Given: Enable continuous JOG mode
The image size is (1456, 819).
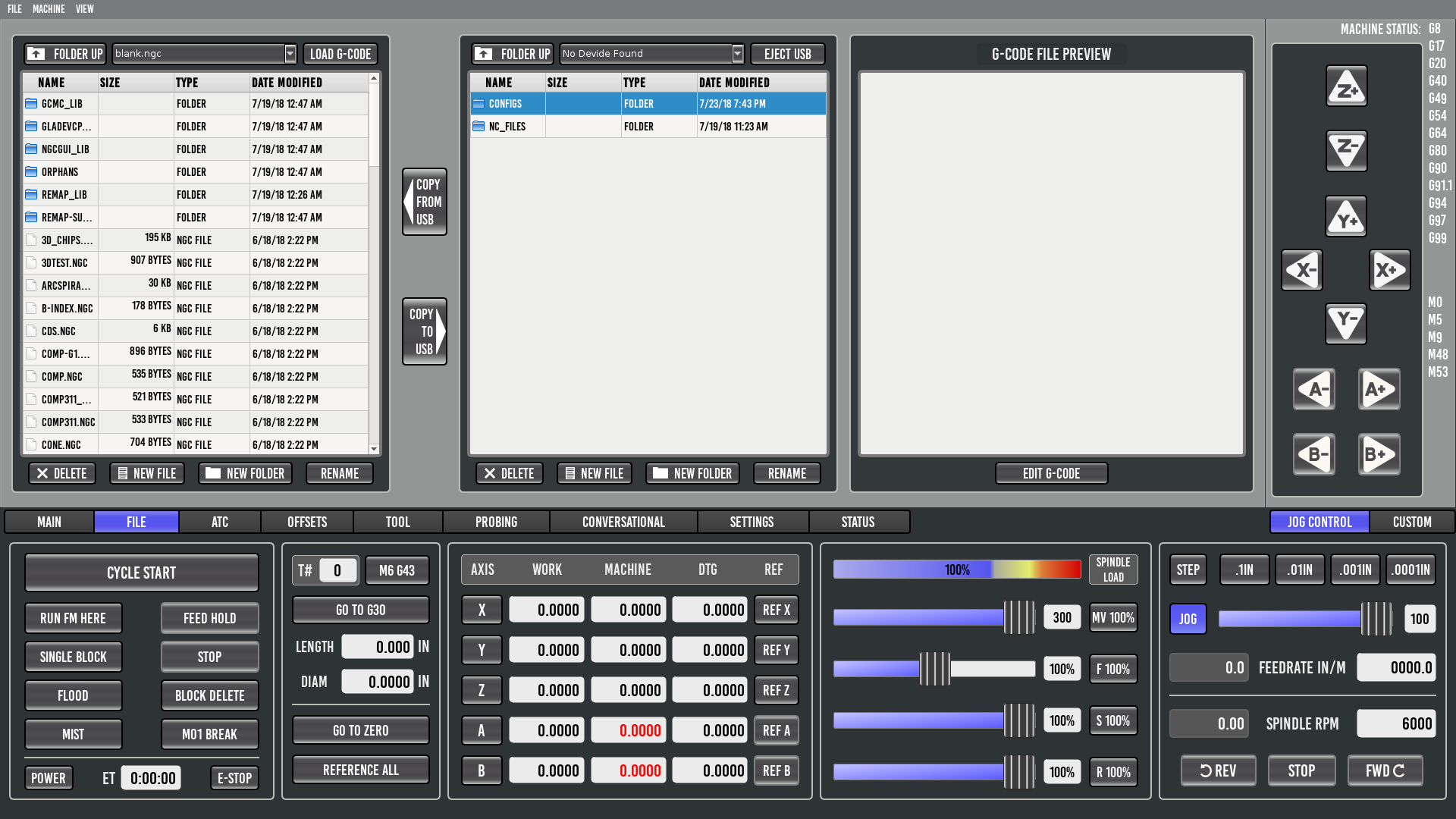Looking at the screenshot, I should (1188, 619).
